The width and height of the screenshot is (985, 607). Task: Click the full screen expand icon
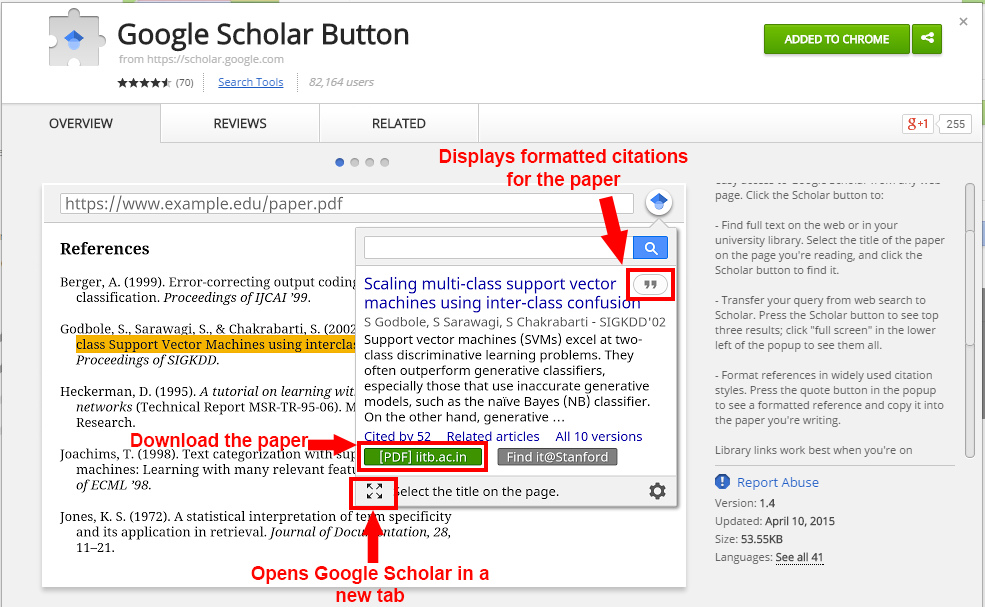coord(374,491)
